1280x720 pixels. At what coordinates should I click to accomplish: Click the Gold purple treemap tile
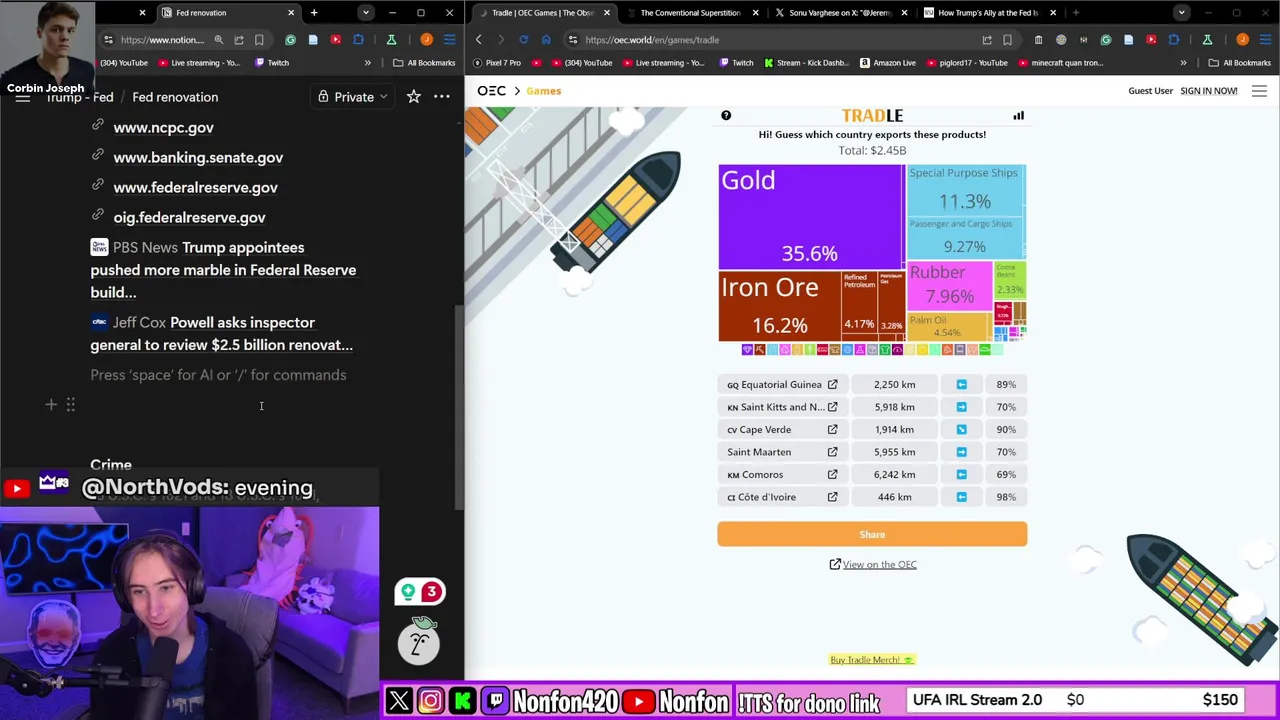[811, 218]
